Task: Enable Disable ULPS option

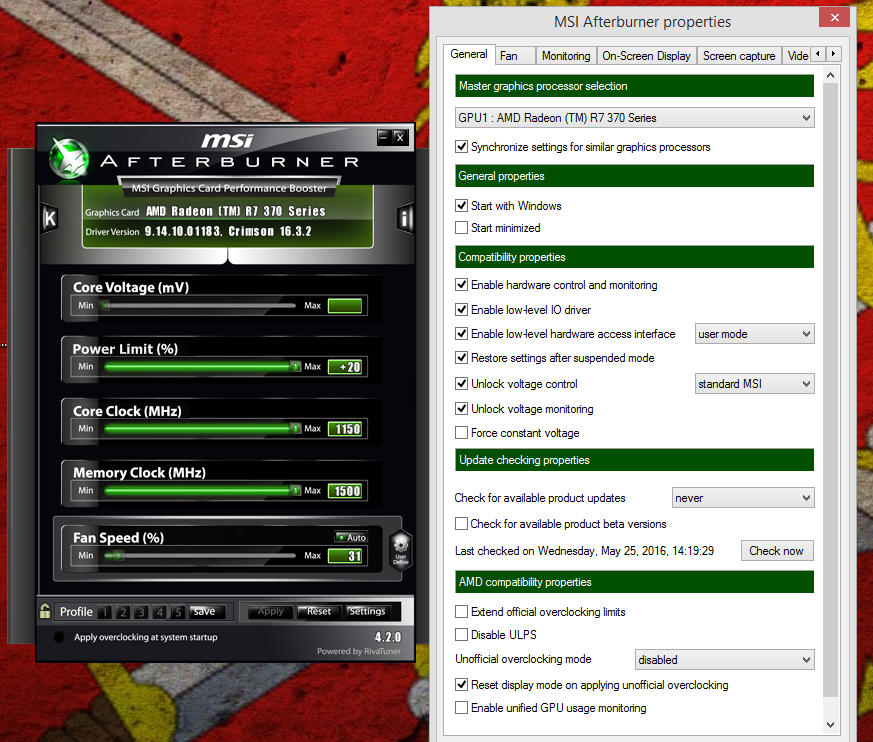Action: (x=461, y=635)
